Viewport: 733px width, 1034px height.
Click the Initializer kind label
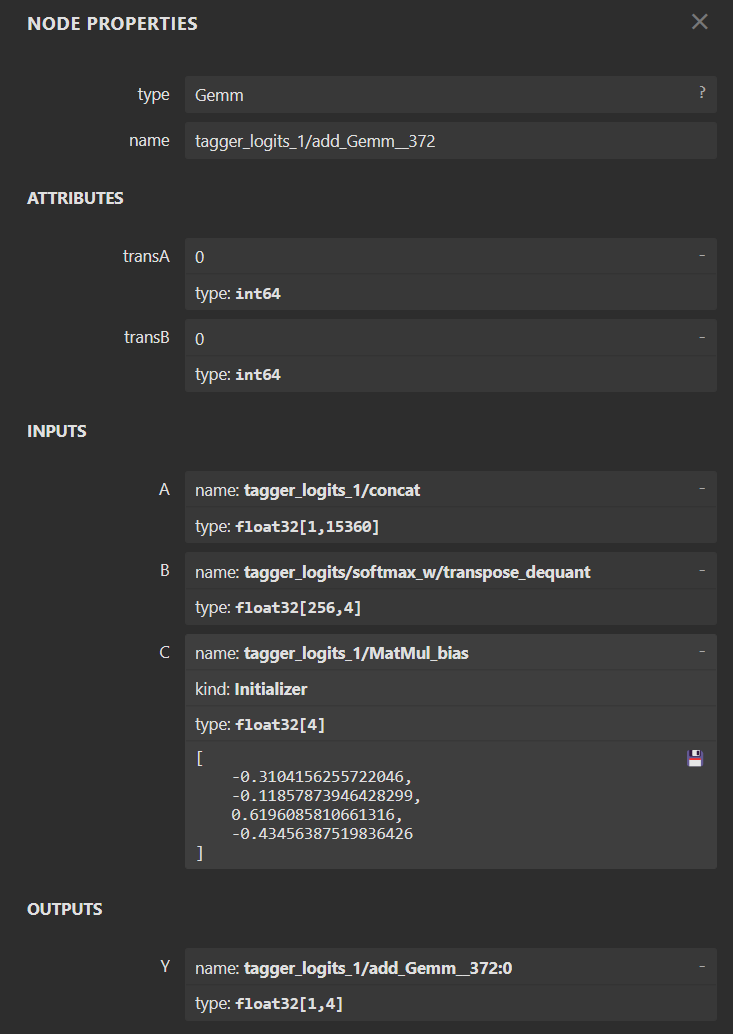[251, 688]
